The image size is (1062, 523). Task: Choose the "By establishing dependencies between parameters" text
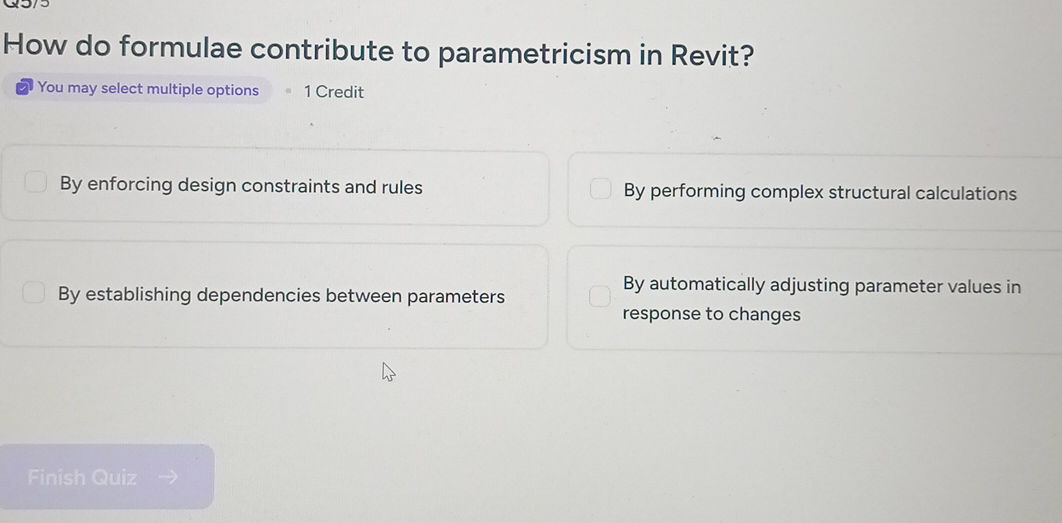click(x=281, y=296)
